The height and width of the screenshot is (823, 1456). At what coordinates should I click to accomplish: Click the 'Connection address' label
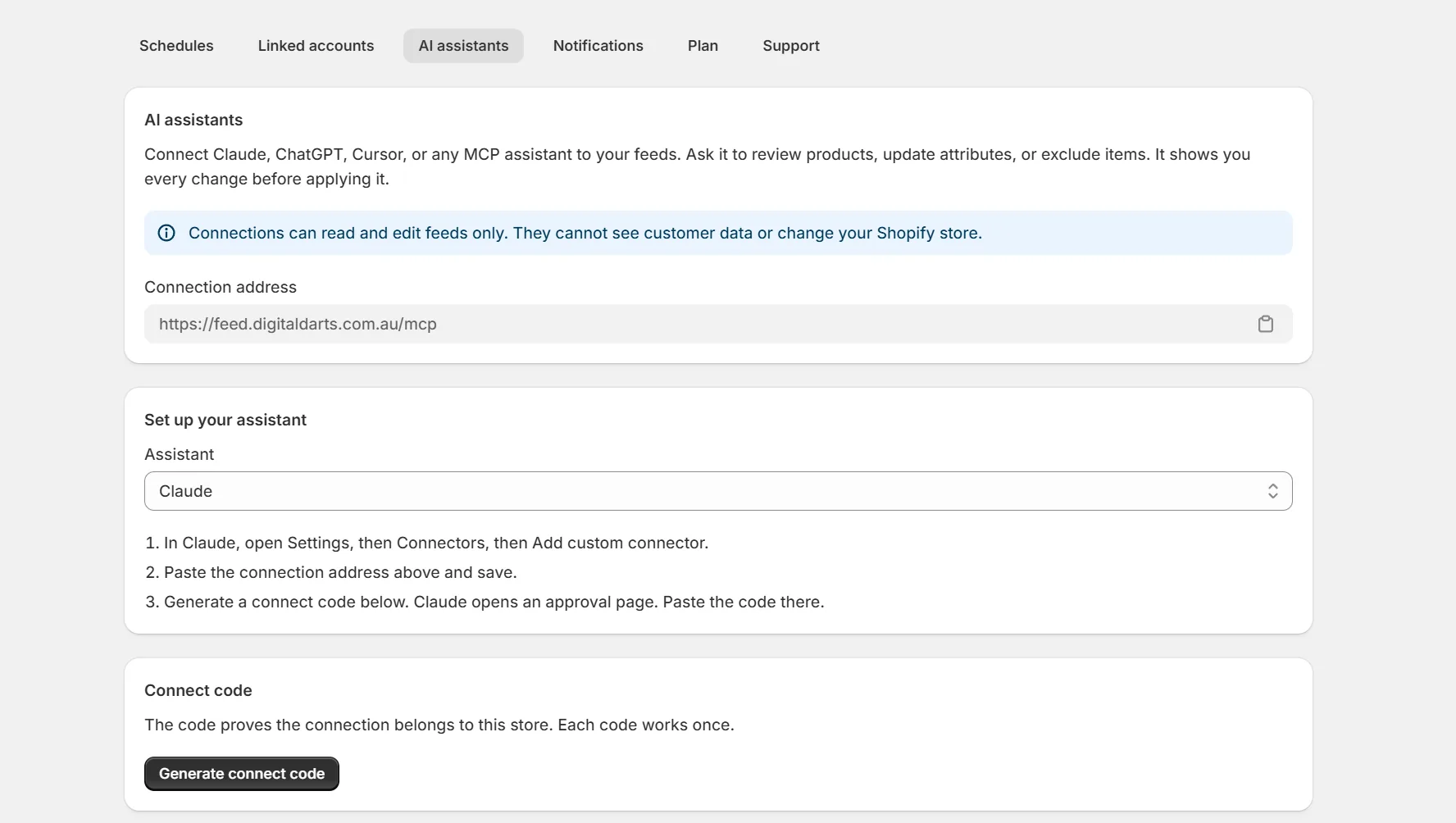click(x=221, y=287)
